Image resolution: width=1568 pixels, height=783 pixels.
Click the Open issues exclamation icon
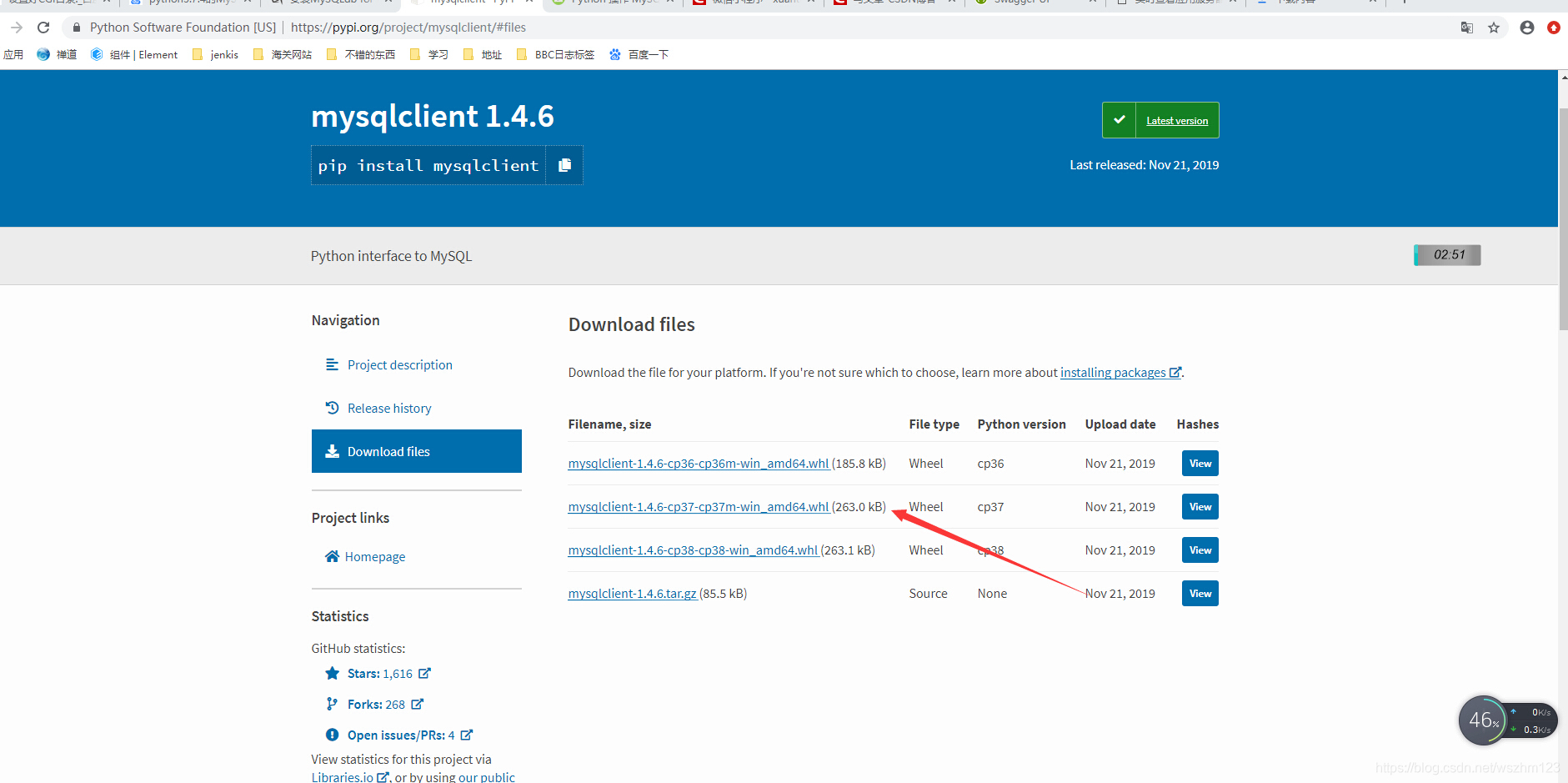(332, 735)
